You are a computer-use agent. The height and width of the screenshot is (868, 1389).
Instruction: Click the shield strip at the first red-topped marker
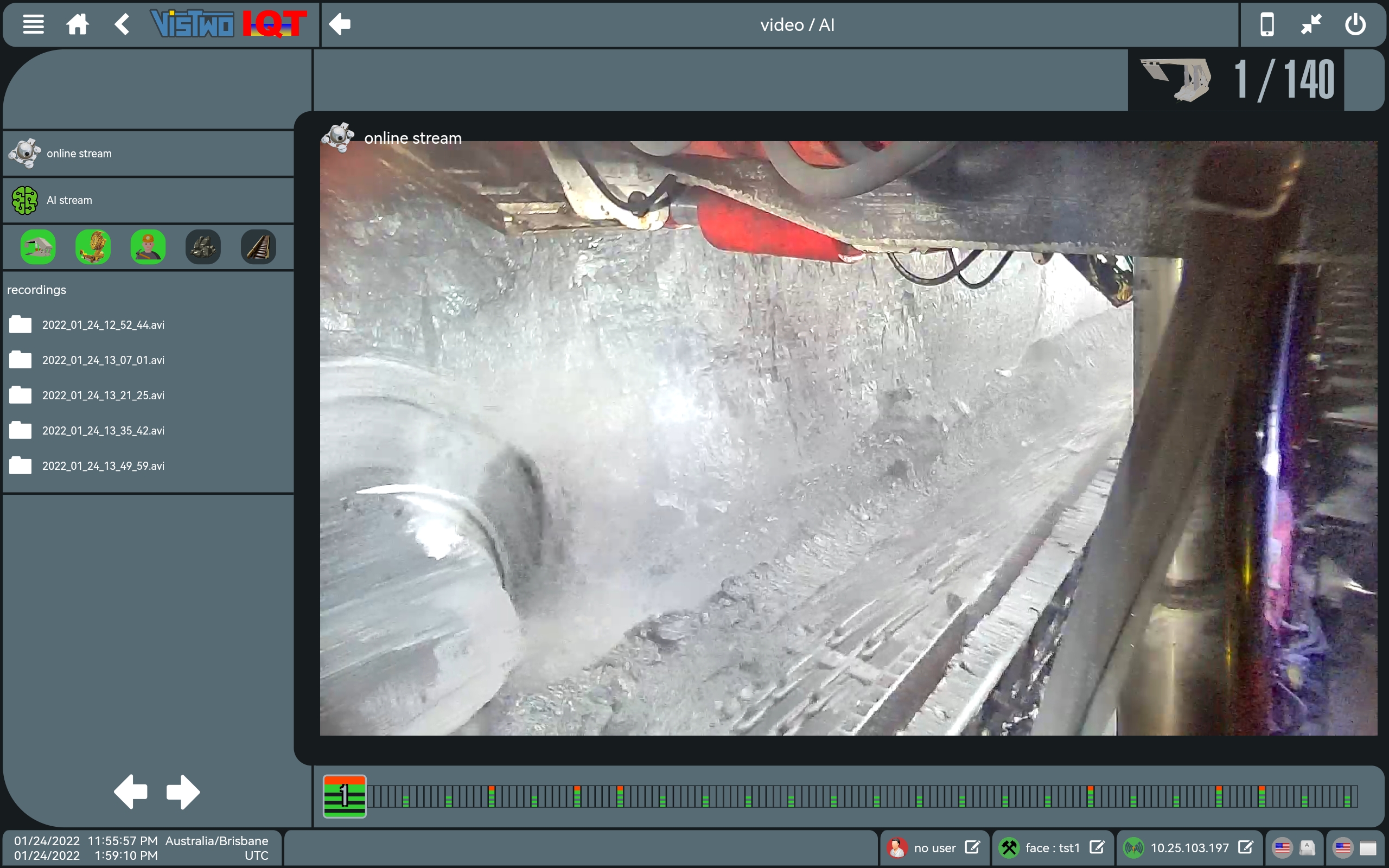[x=492, y=796]
